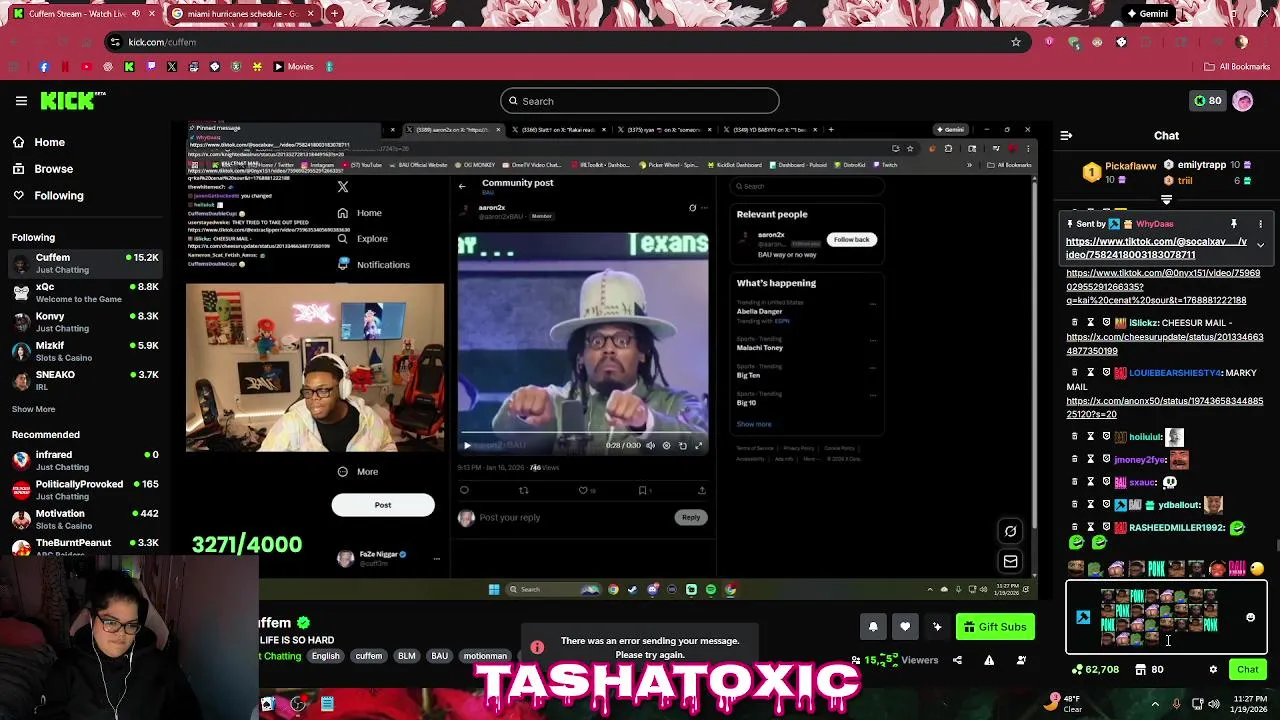The height and width of the screenshot is (720, 1280).
Task: Open new browser tab
Action: coord(334,14)
